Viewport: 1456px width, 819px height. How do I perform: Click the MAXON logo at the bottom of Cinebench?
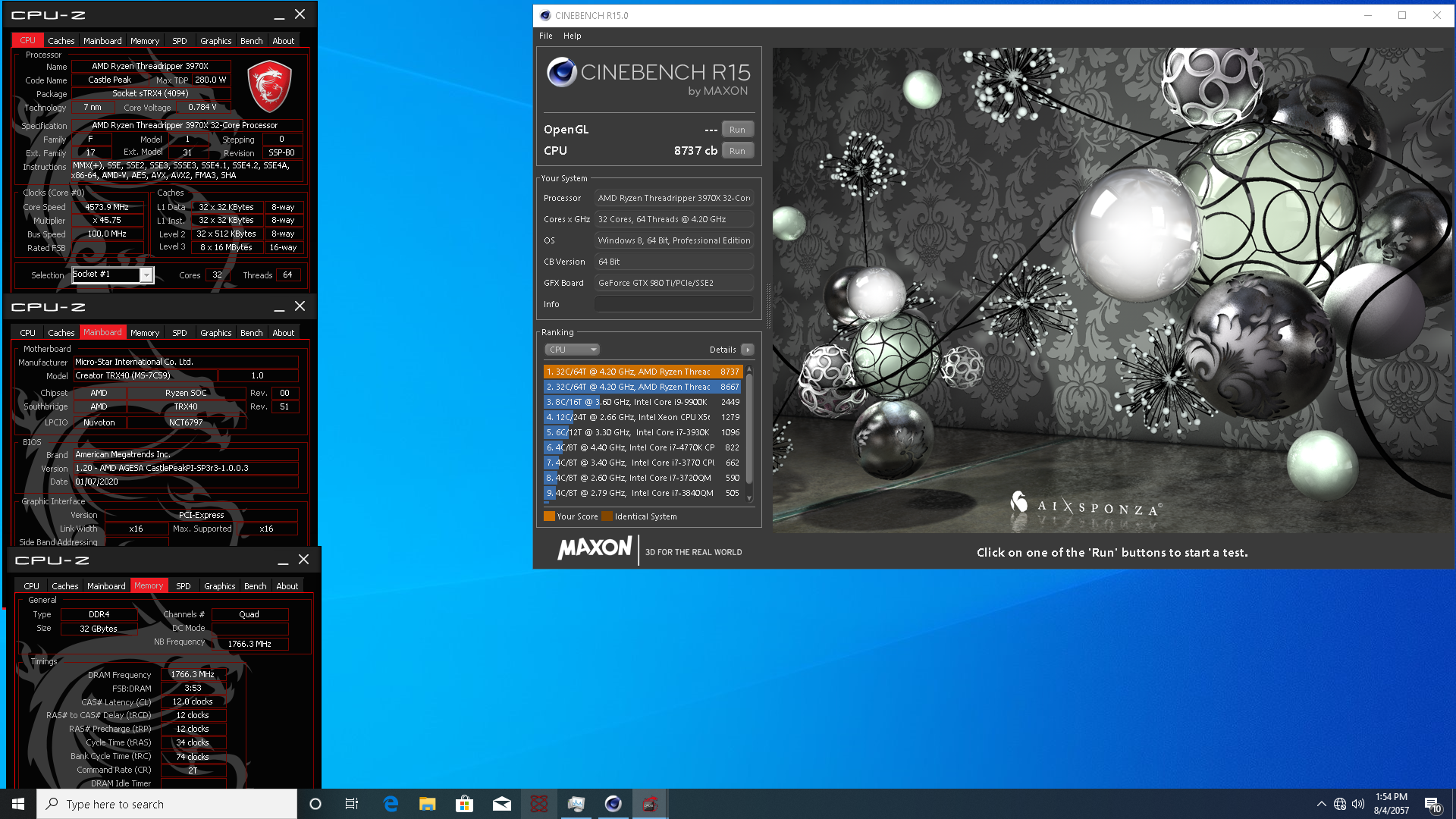pyautogui.click(x=595, y=548)
